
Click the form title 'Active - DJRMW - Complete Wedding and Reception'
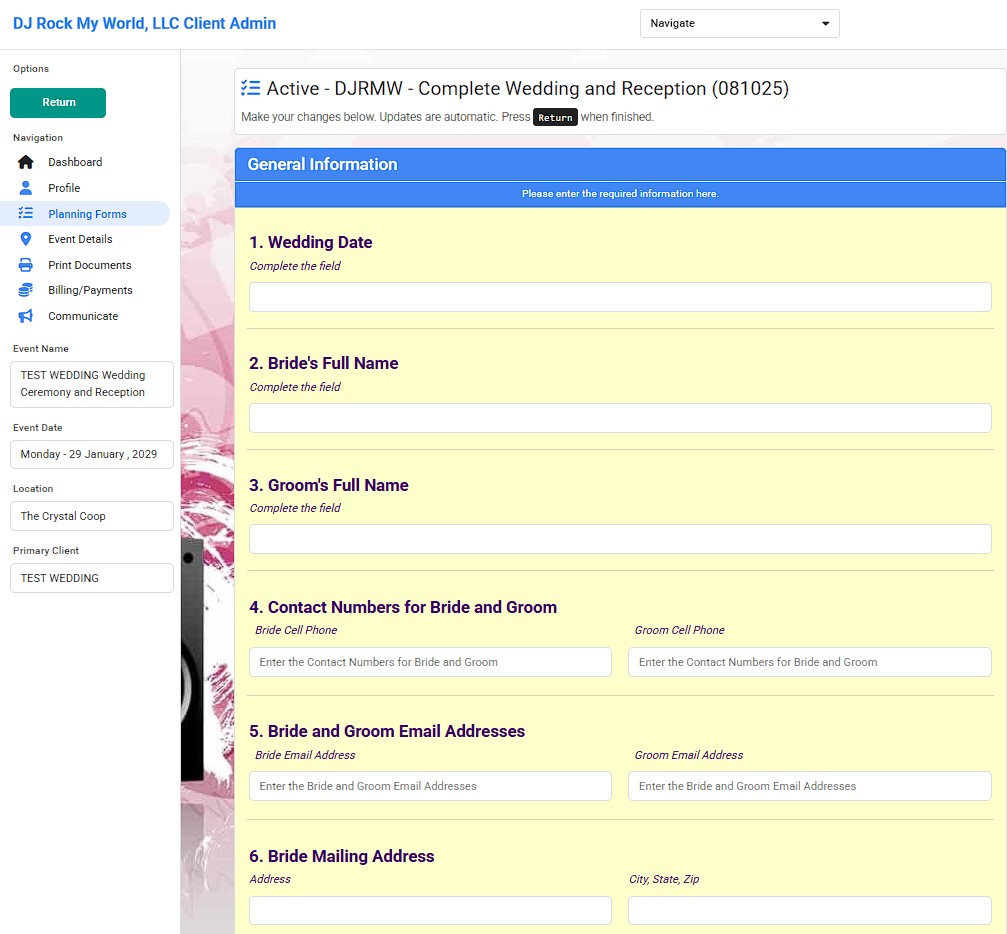pos(527,88)
